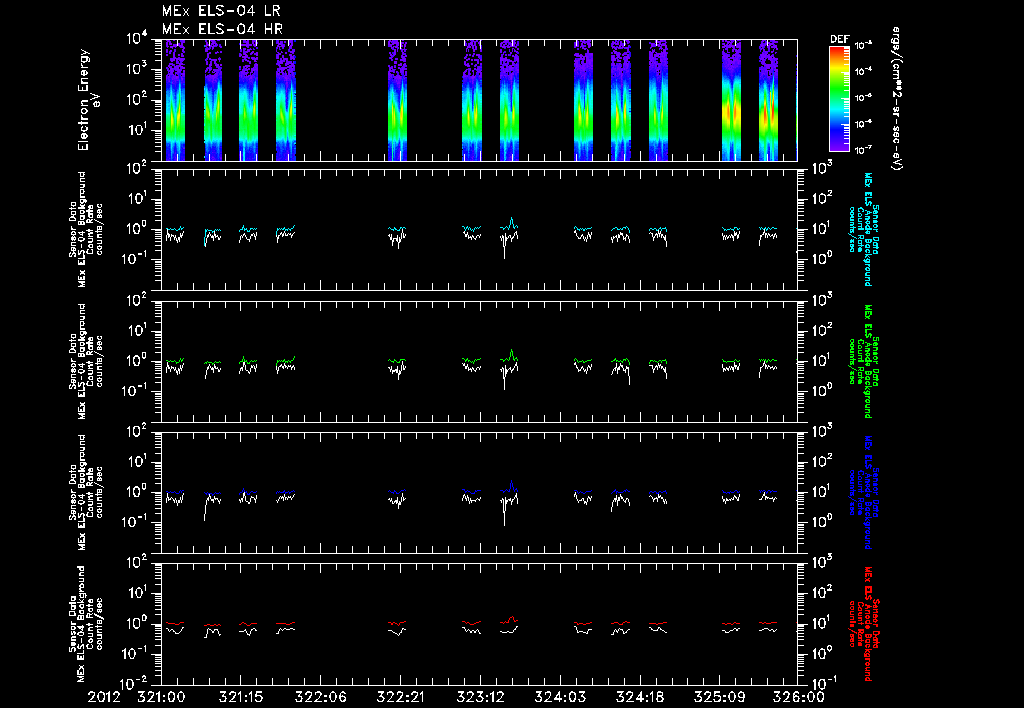Click the red trace bump in the bottom panel
The image size is (1024, 708).
(511, 619)
